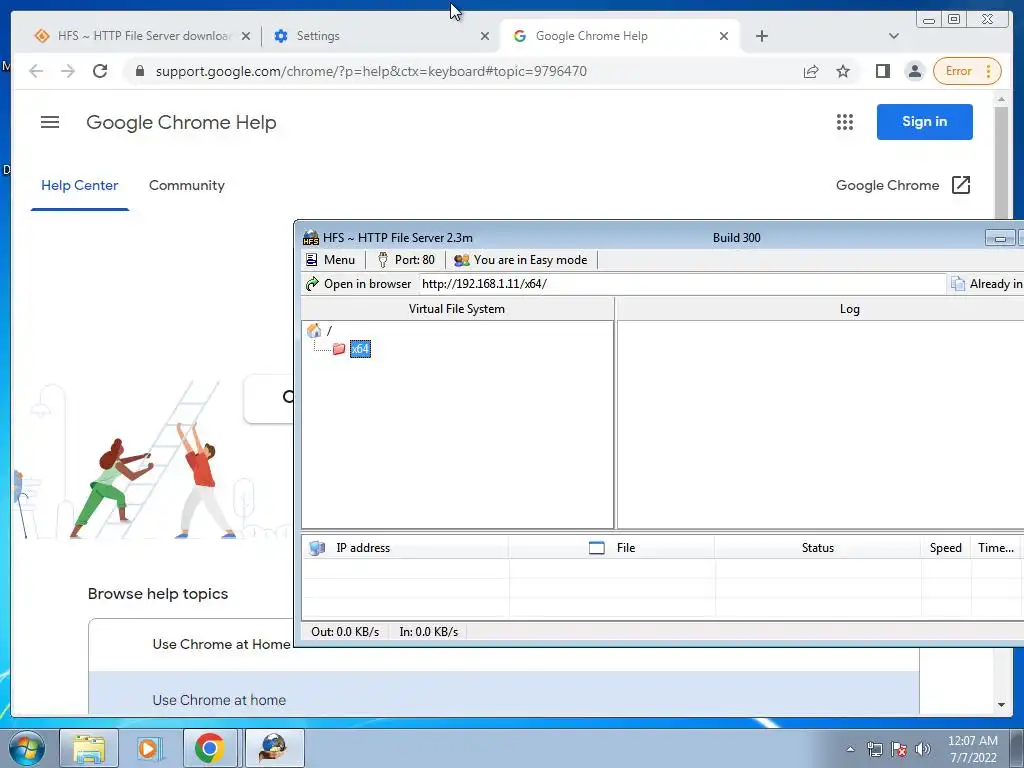Close the HFS download tab in Chrome
The image size is (1024, 768).
tap(246, 36)
